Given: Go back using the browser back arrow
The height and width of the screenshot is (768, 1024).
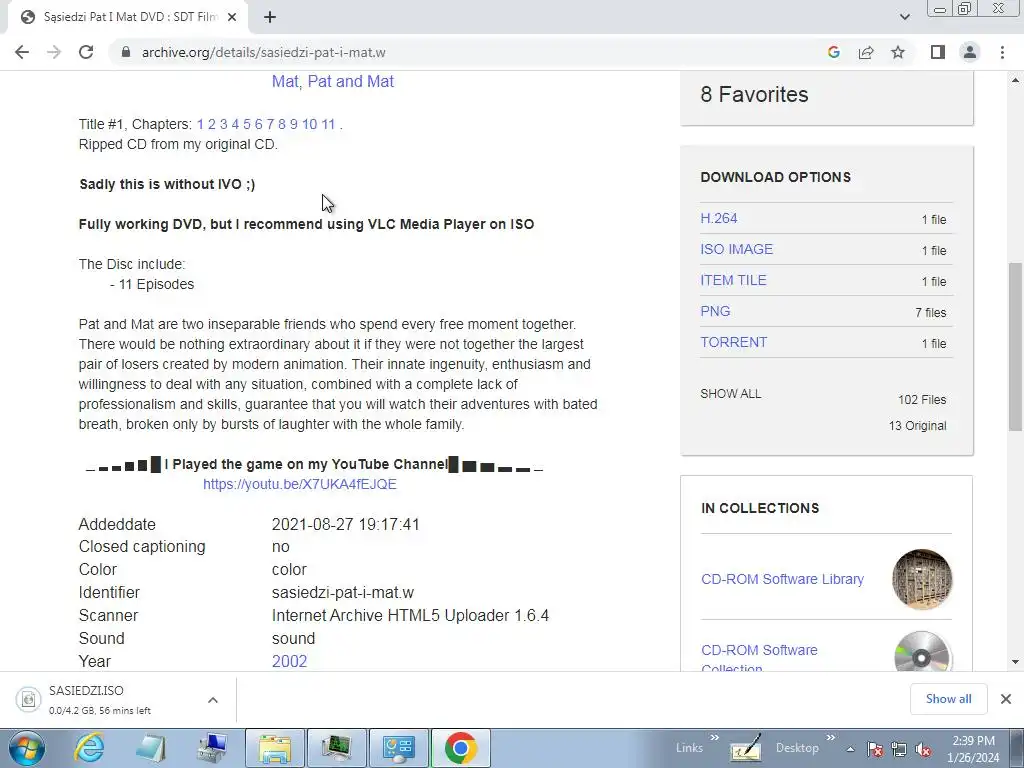Looking at the screenshot, I should click(x=22, y=52).
